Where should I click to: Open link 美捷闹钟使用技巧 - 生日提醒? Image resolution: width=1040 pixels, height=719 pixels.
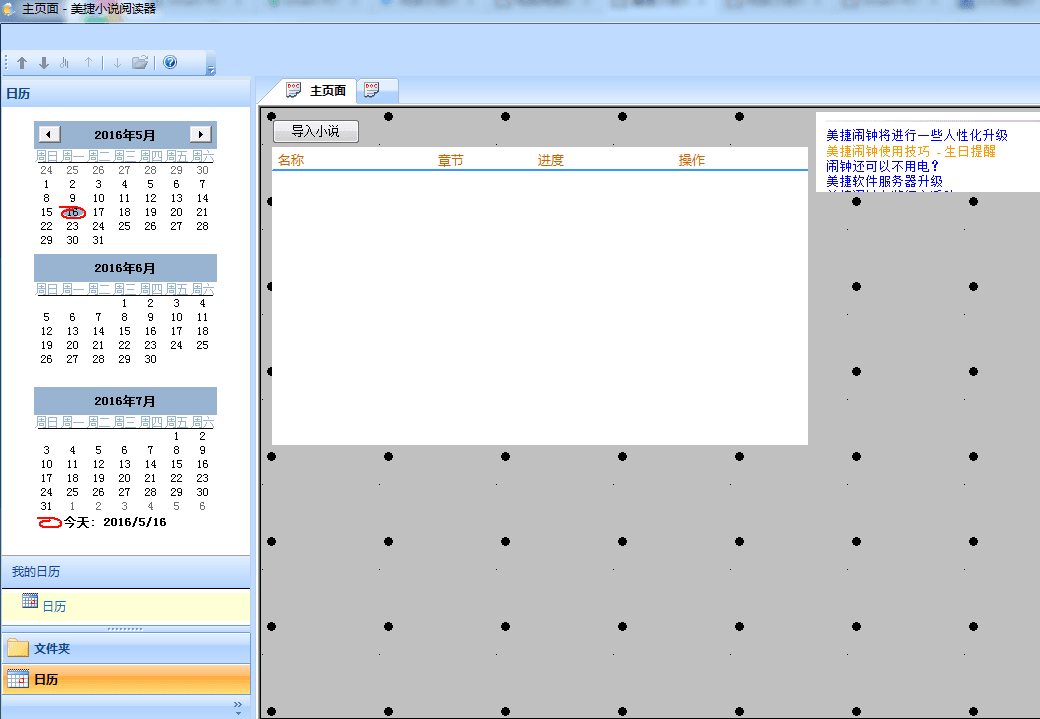pyautogui.click(x=910, y=151)
